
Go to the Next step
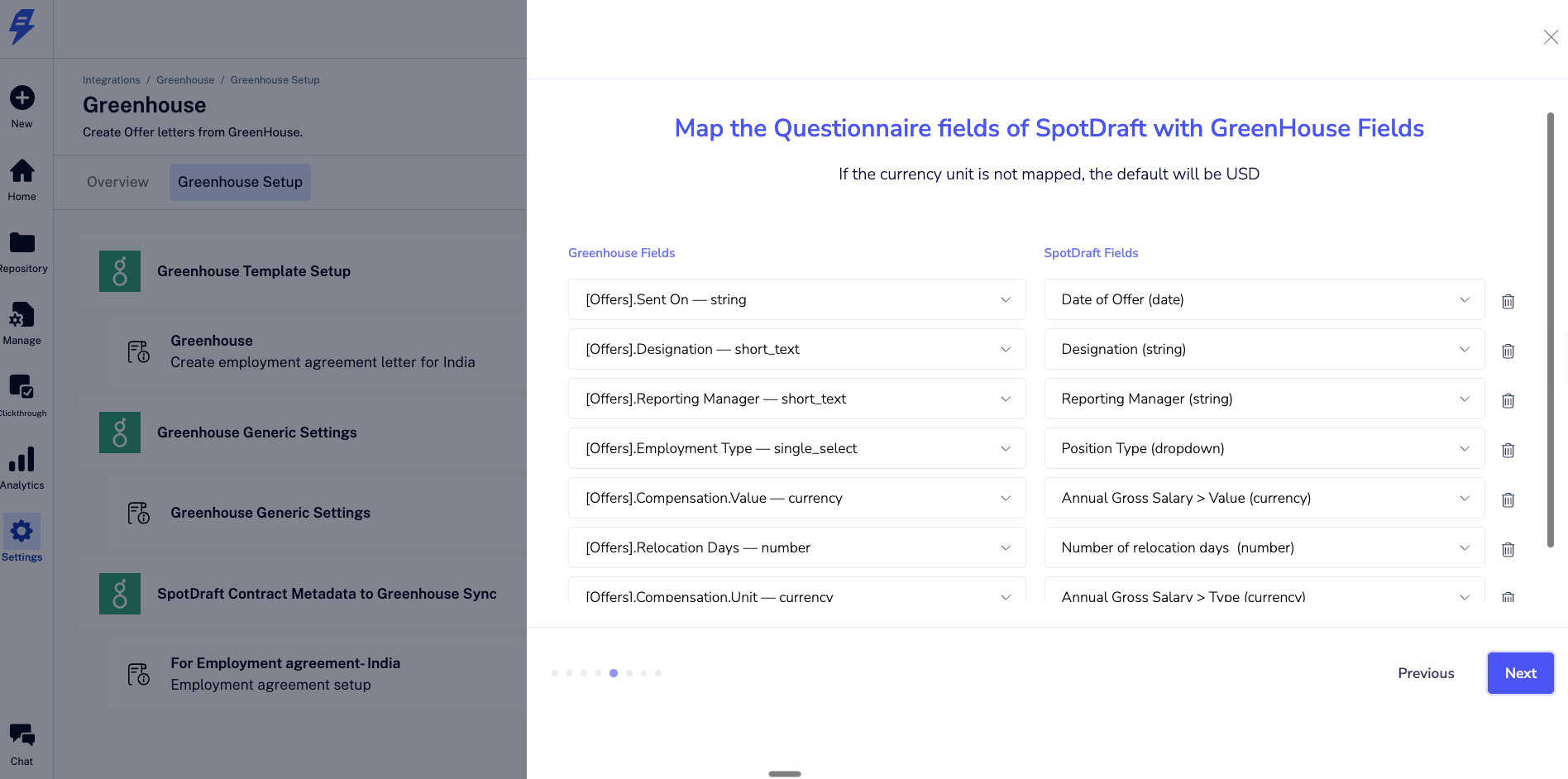[x=1520, y=673]
